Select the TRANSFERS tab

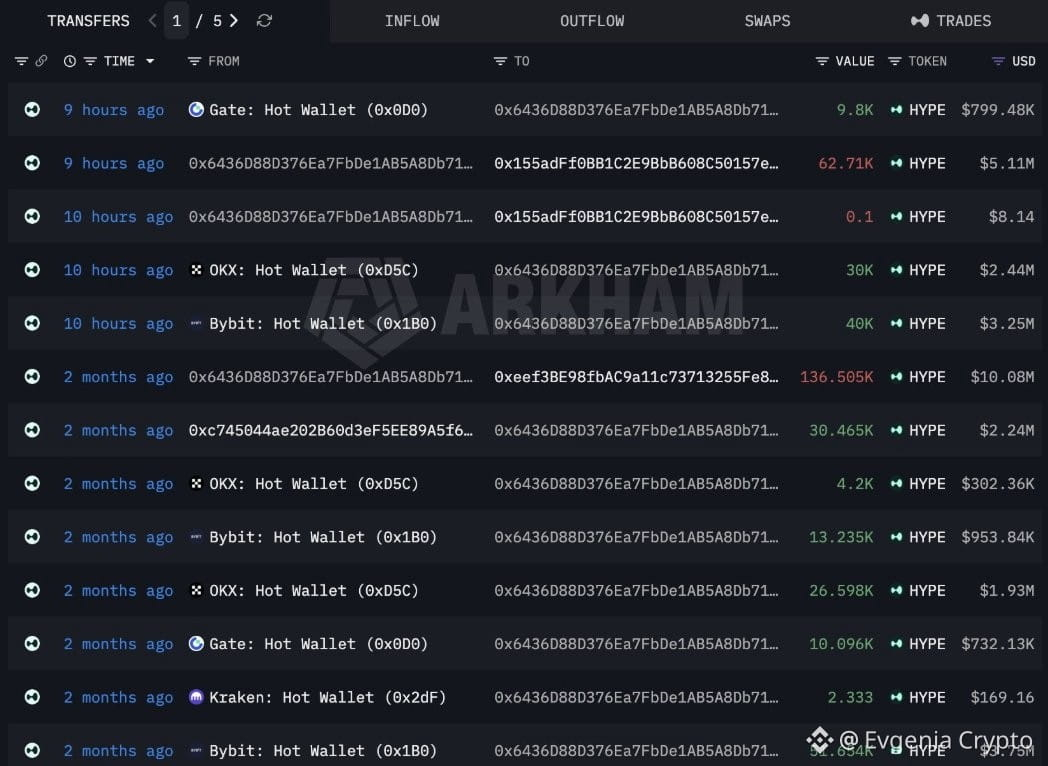tap(88, 21)
